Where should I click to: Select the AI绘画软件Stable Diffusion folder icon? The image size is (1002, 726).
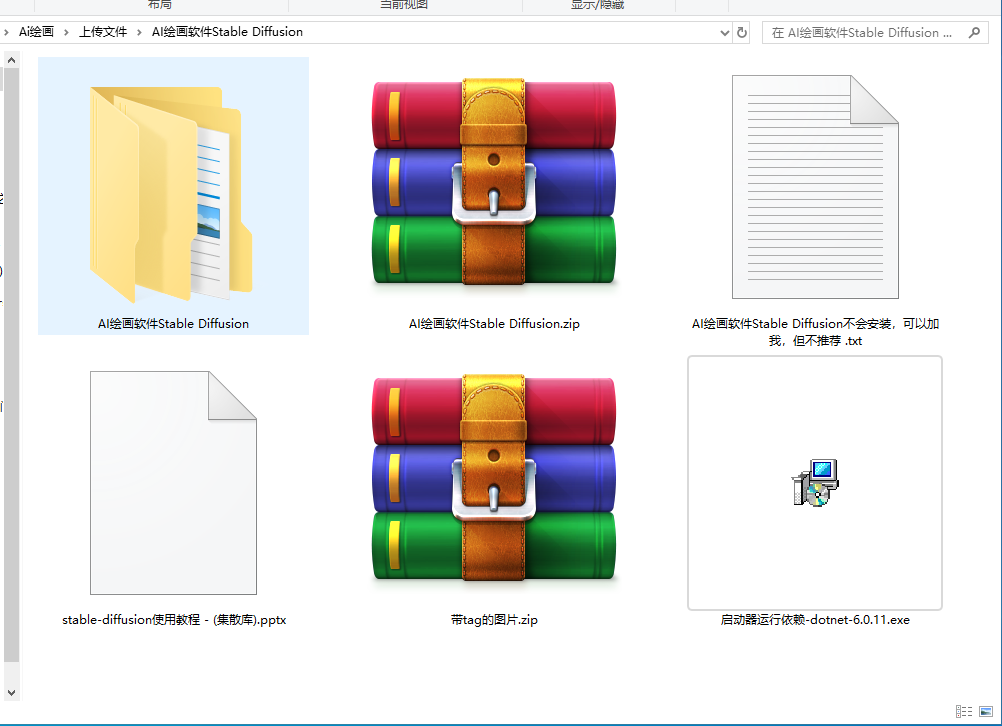[x=171, y=194]
